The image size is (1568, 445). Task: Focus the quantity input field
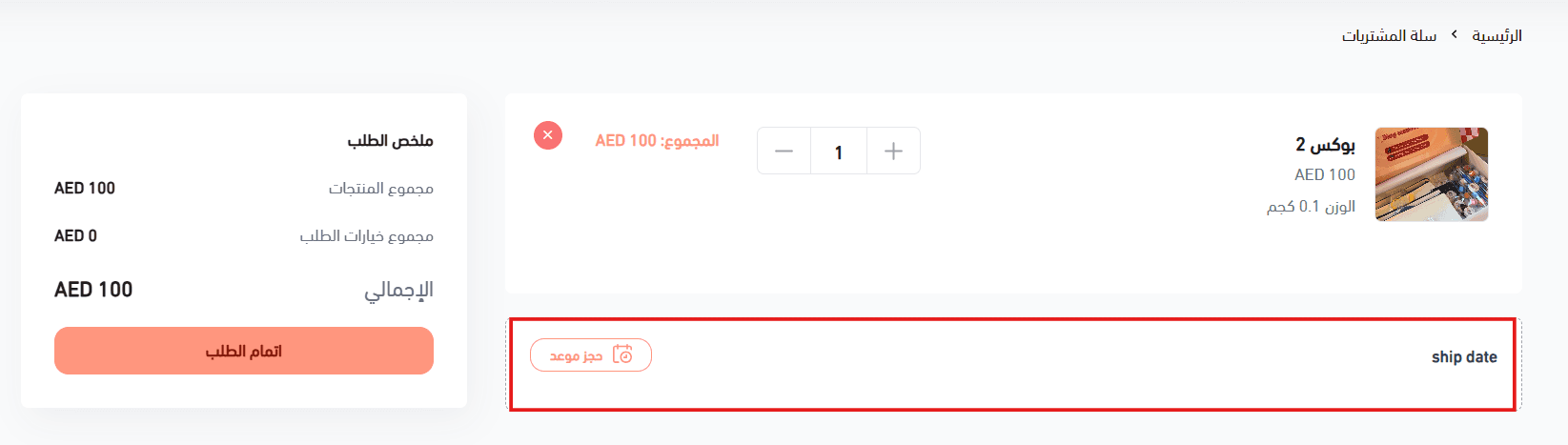(839, 152)
